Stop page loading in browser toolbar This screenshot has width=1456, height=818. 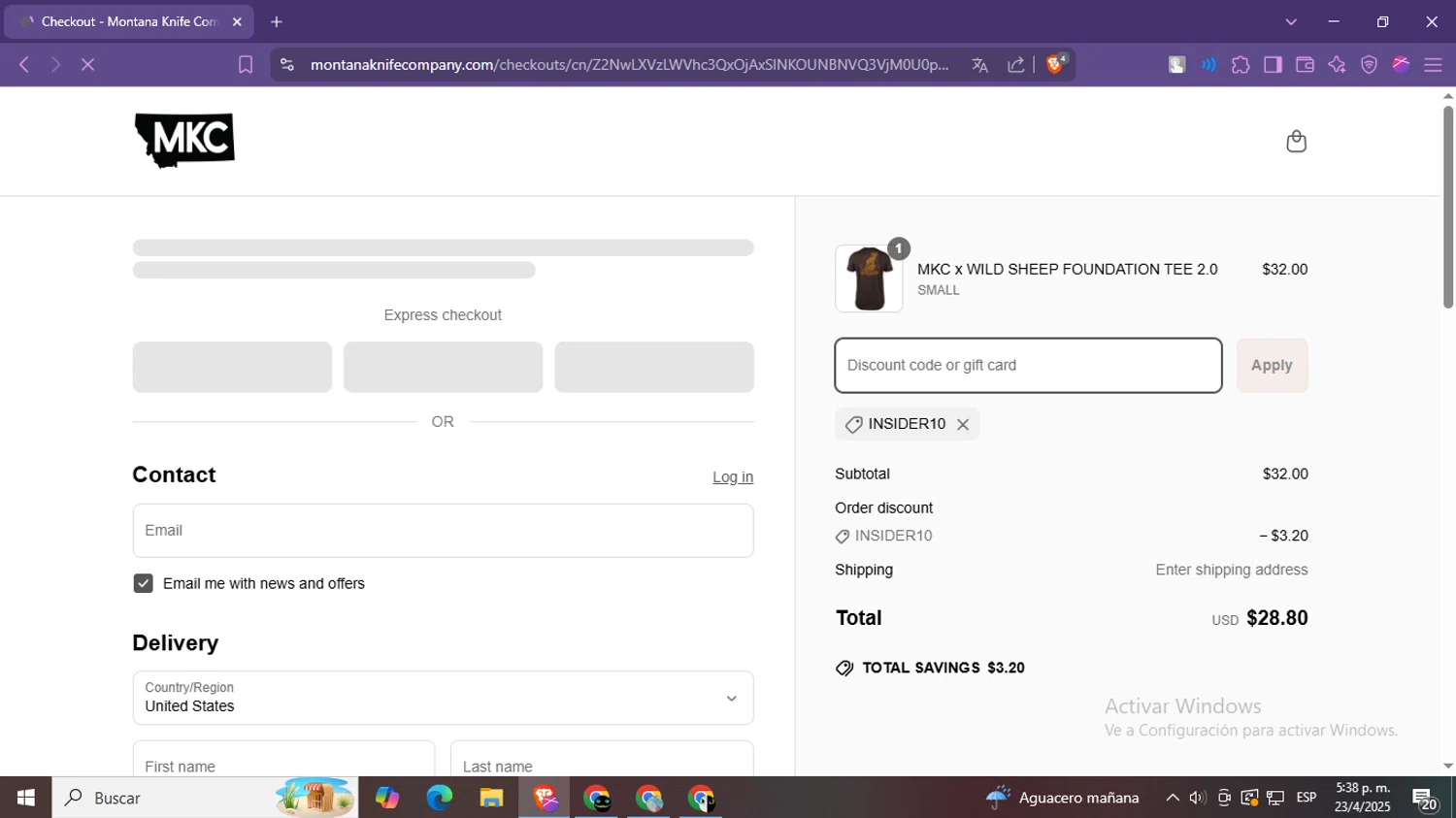click(x=87, y=64)
